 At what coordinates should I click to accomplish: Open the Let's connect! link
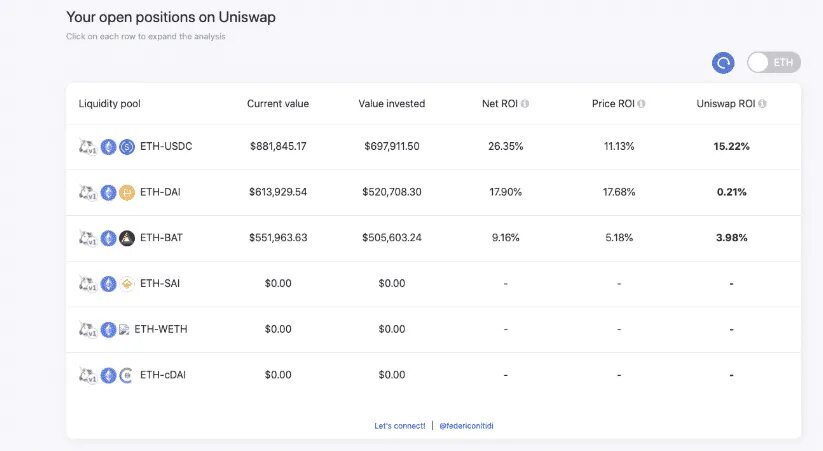pos(399,426)
